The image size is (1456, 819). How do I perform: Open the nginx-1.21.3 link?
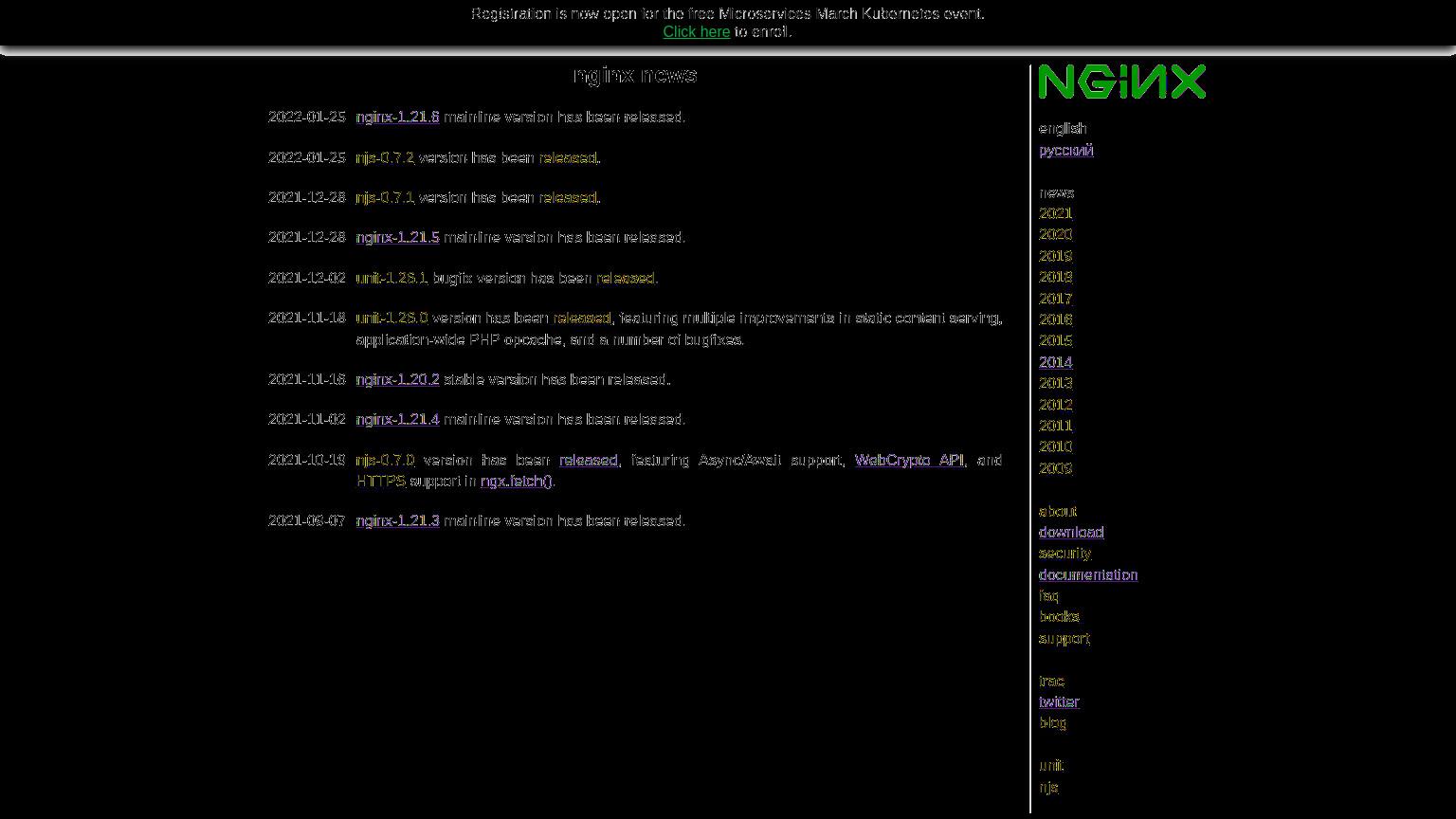point(397,521)
